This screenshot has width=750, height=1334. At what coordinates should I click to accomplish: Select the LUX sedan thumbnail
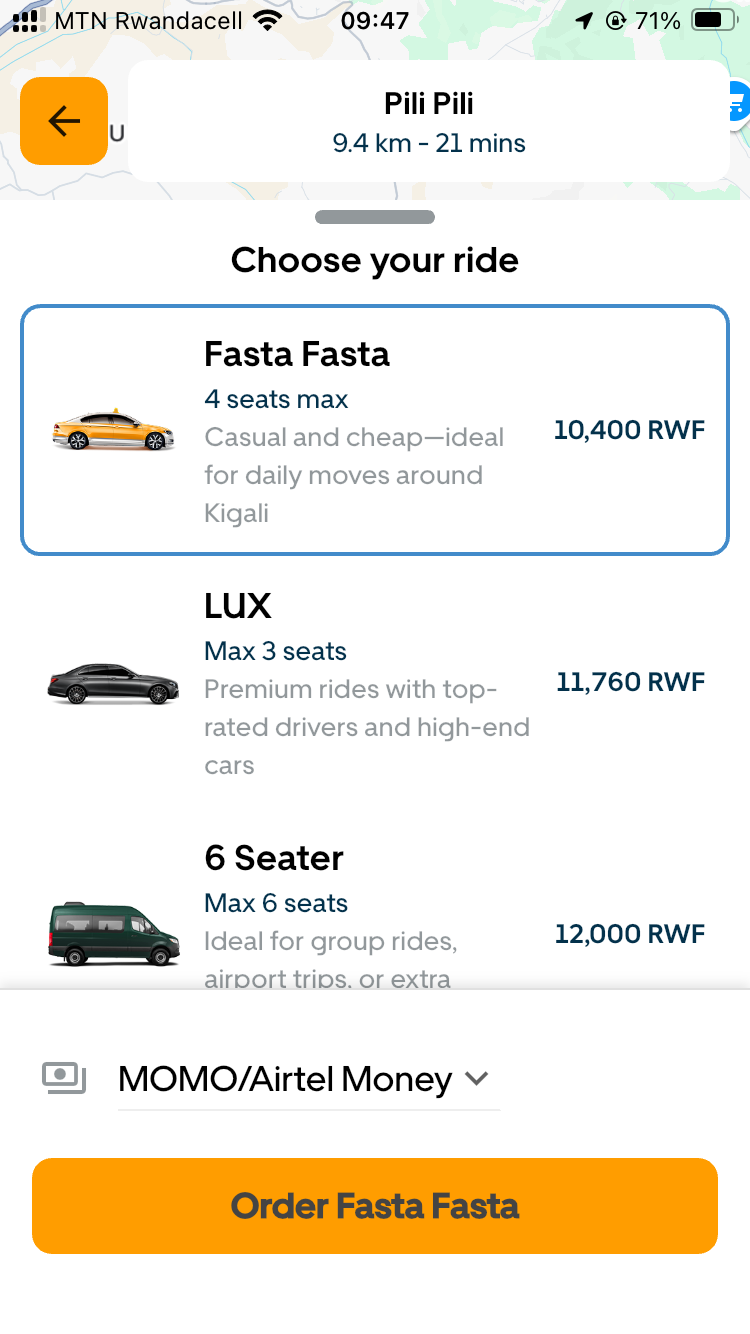coord(112,682)
